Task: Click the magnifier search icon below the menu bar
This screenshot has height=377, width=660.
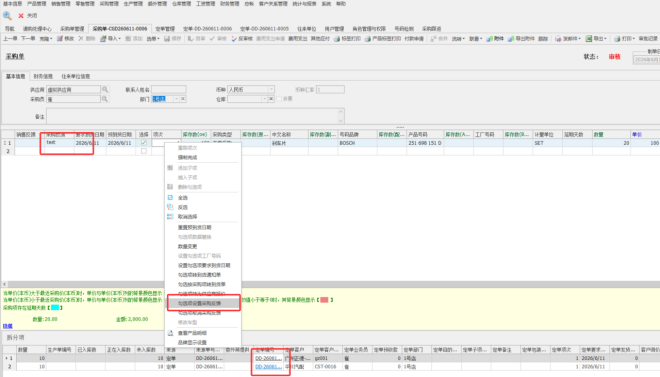Action: [x=7, y=16]
